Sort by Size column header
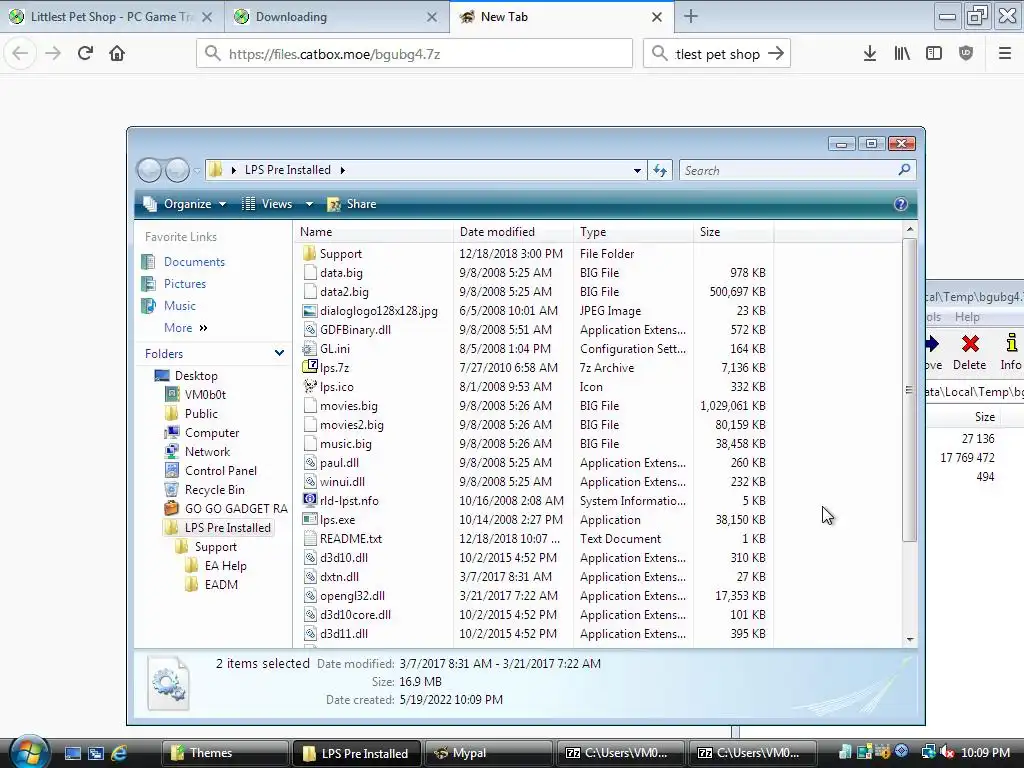The height and width of the screenshot is (768, 1024). pyautogui.click(x=733, y=232)
